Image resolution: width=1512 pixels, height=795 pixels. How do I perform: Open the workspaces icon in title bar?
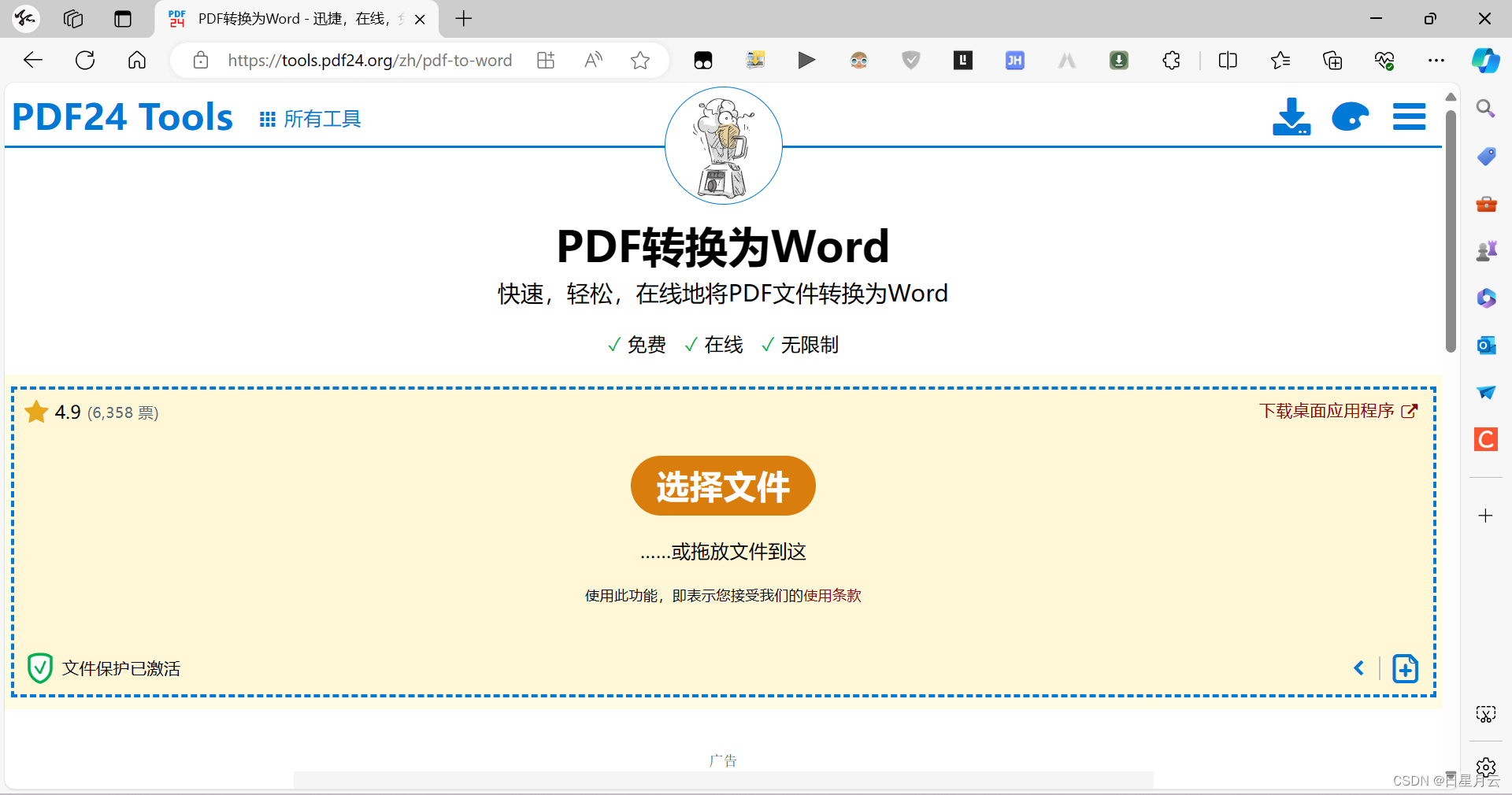click(73, 19)
